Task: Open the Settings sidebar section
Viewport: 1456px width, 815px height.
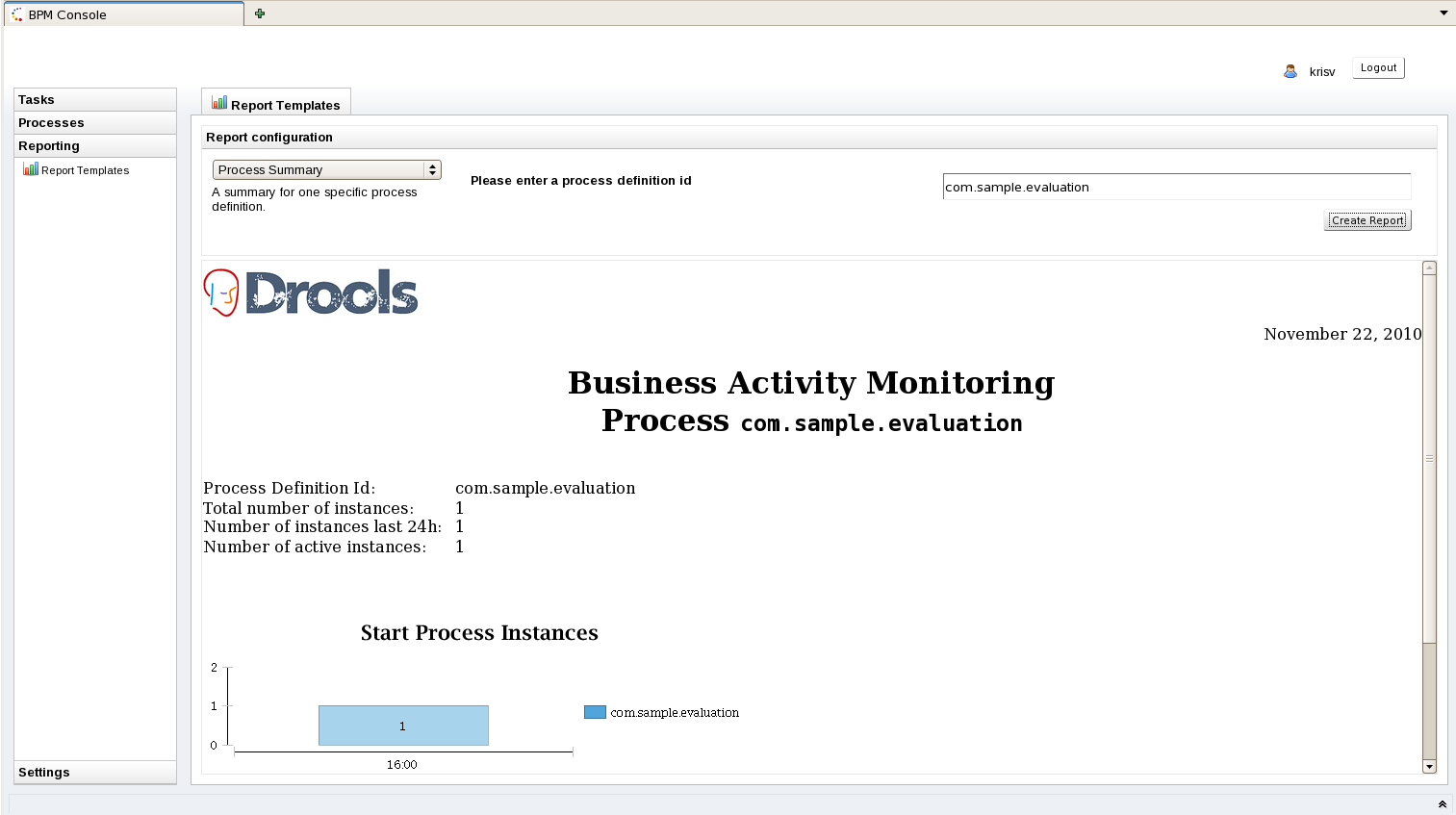Action: pyautogui.click(x=94, y=773)
